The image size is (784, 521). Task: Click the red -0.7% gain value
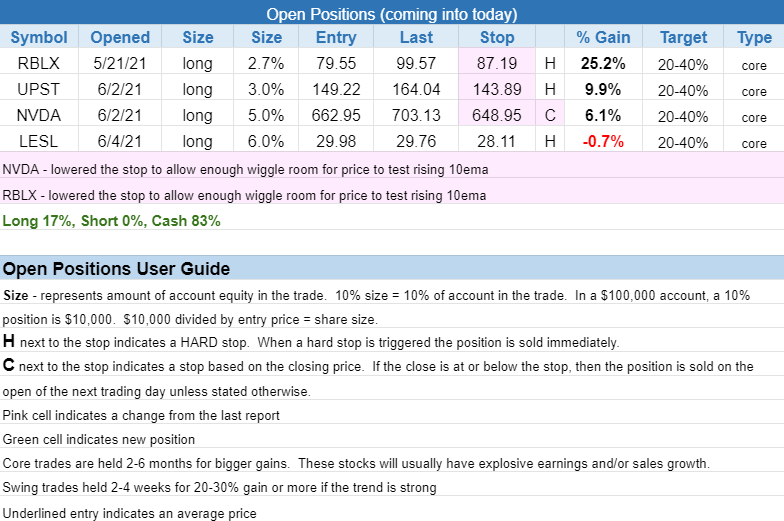[x=603, y=141]
